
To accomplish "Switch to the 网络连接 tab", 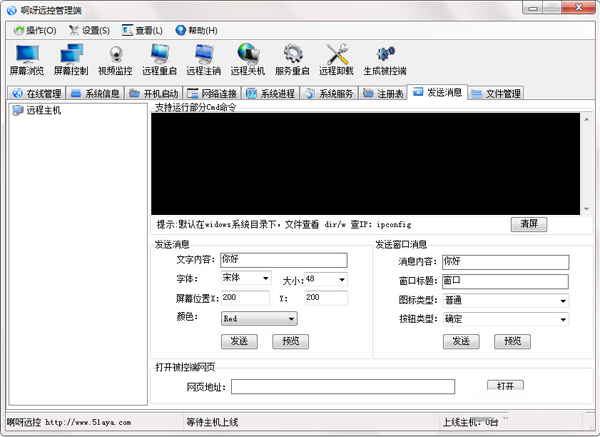I will point(212,93).
